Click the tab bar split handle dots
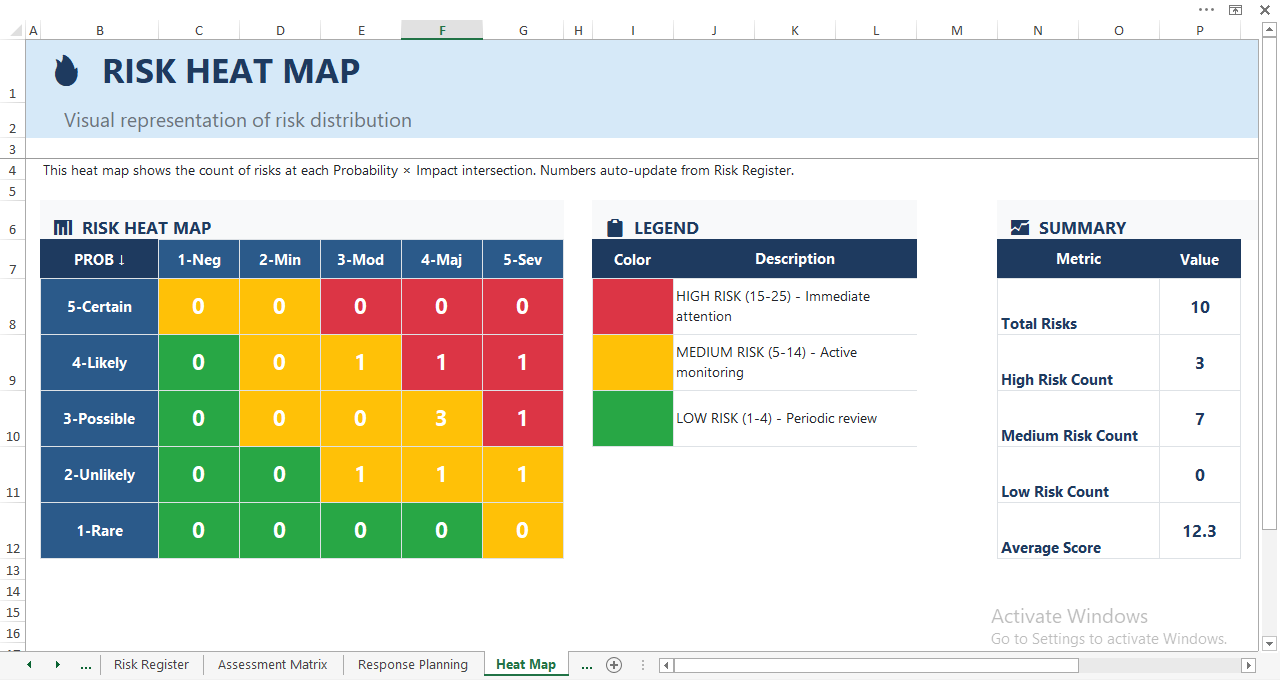This screenshot has width=1280, height=680. 641,665
